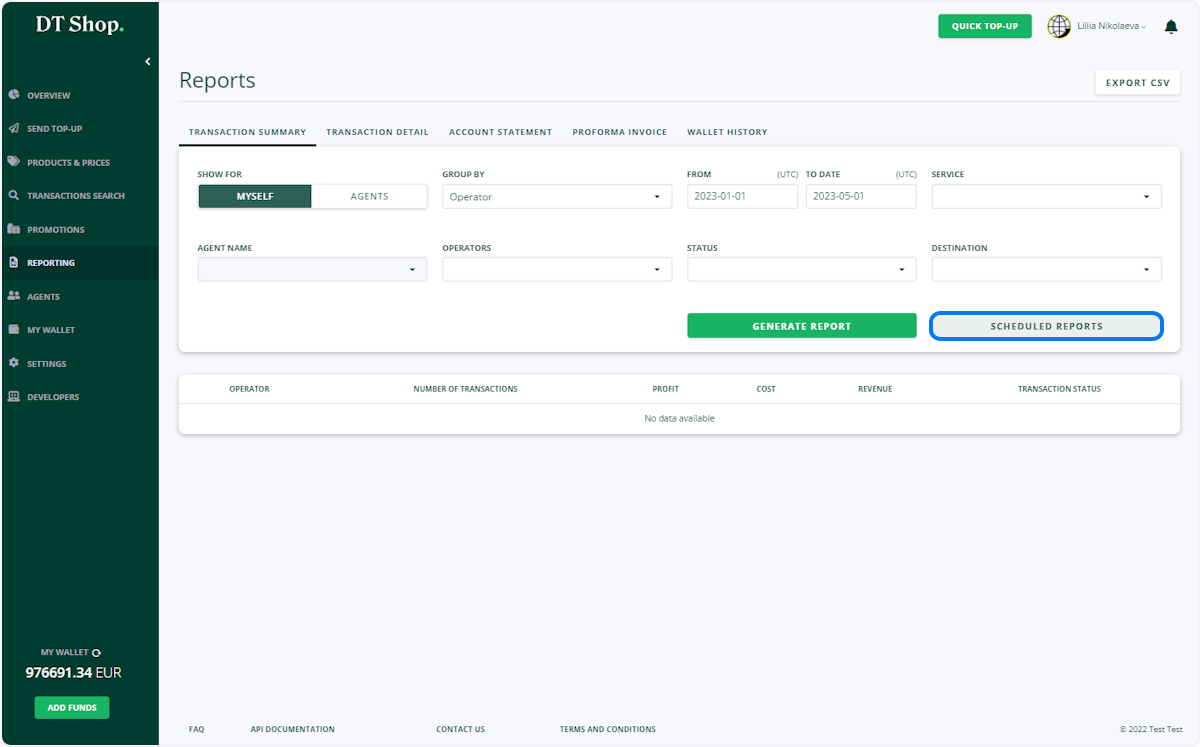The image size is (1200, 747).
Task: Open the Group By Operator dropdown
Action: [x=557, y=197]
